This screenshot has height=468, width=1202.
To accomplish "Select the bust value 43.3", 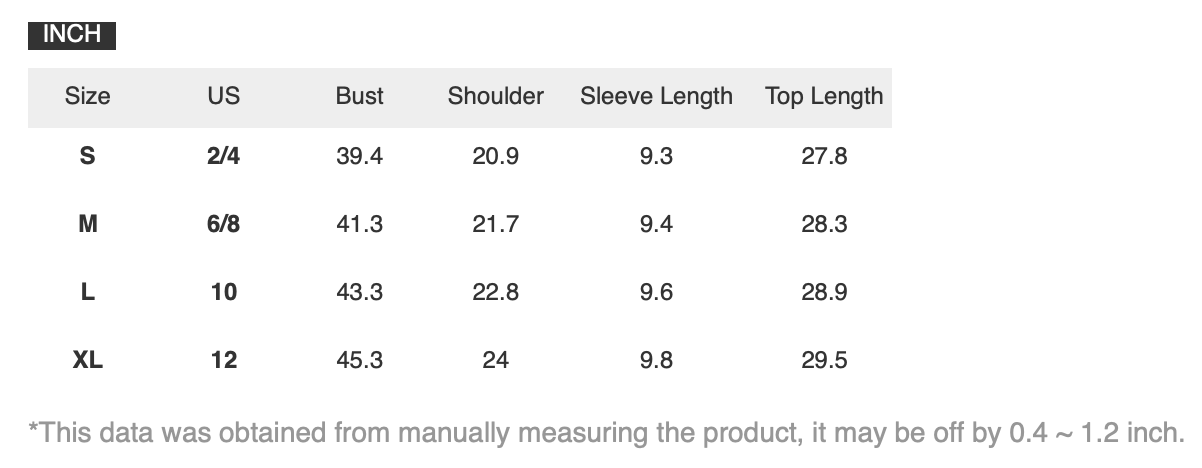I will pos(360,292).
